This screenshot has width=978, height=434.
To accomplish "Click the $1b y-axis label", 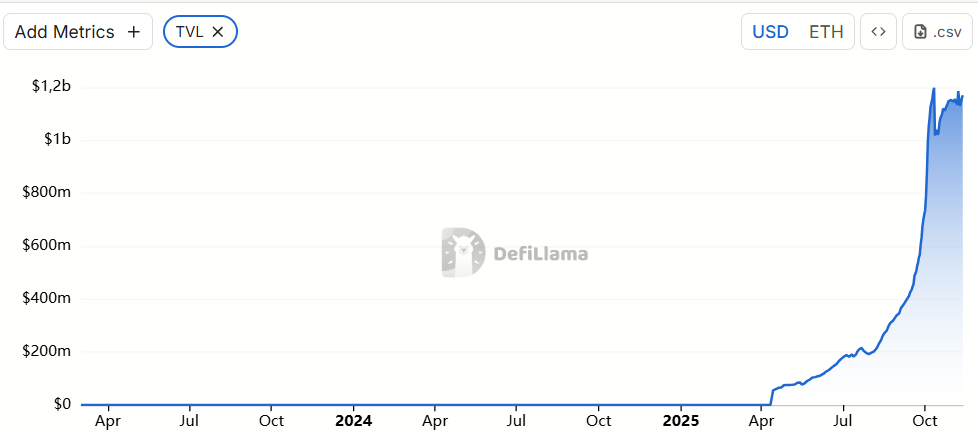I will coord(58,140).
